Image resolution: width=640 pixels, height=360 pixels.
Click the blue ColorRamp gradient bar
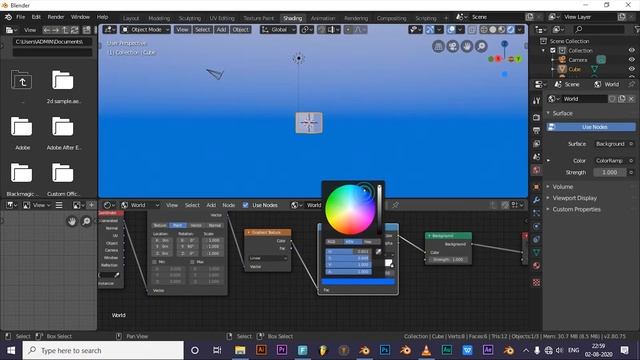pos(358,282)
